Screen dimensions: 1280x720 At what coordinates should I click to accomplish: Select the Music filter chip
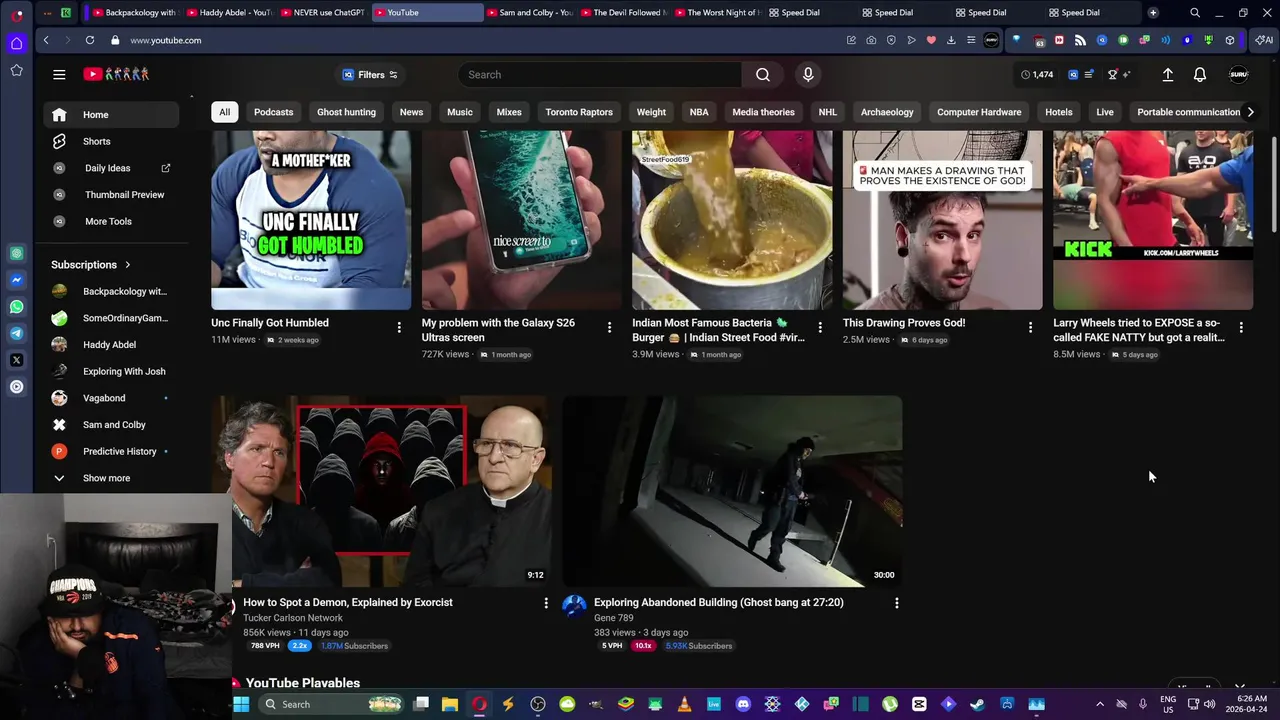tap(460, 112)
